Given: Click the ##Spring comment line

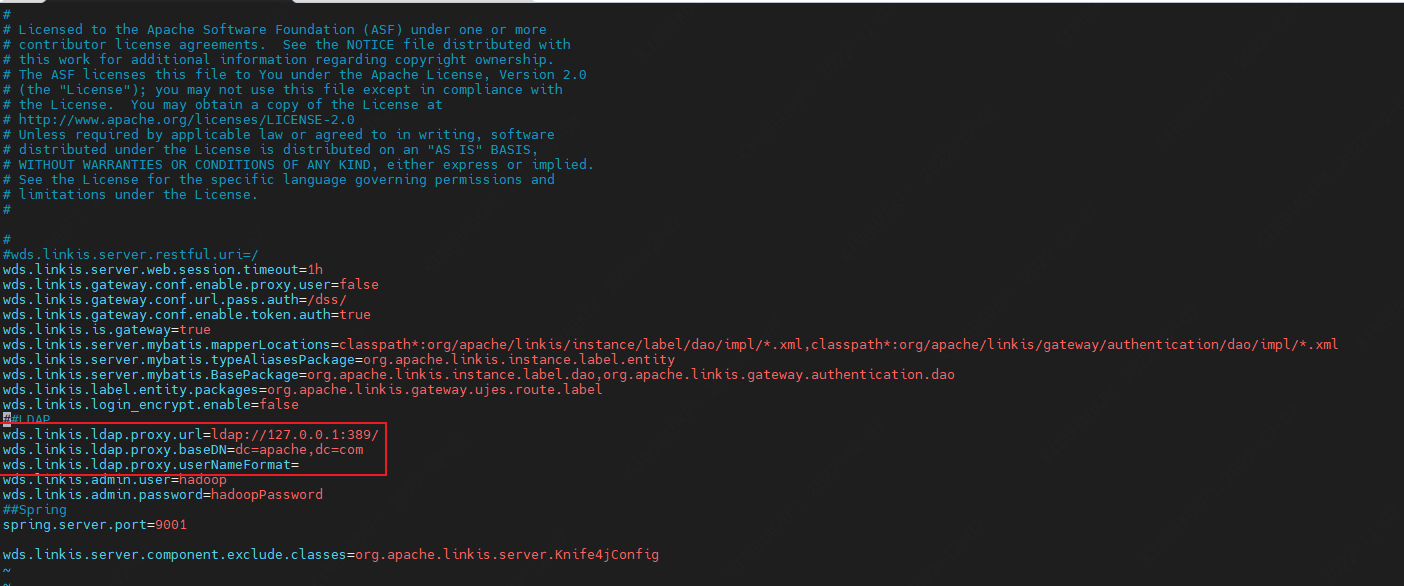Looking at the screenshot, I should pyautogui.click(x=34, y=510).
